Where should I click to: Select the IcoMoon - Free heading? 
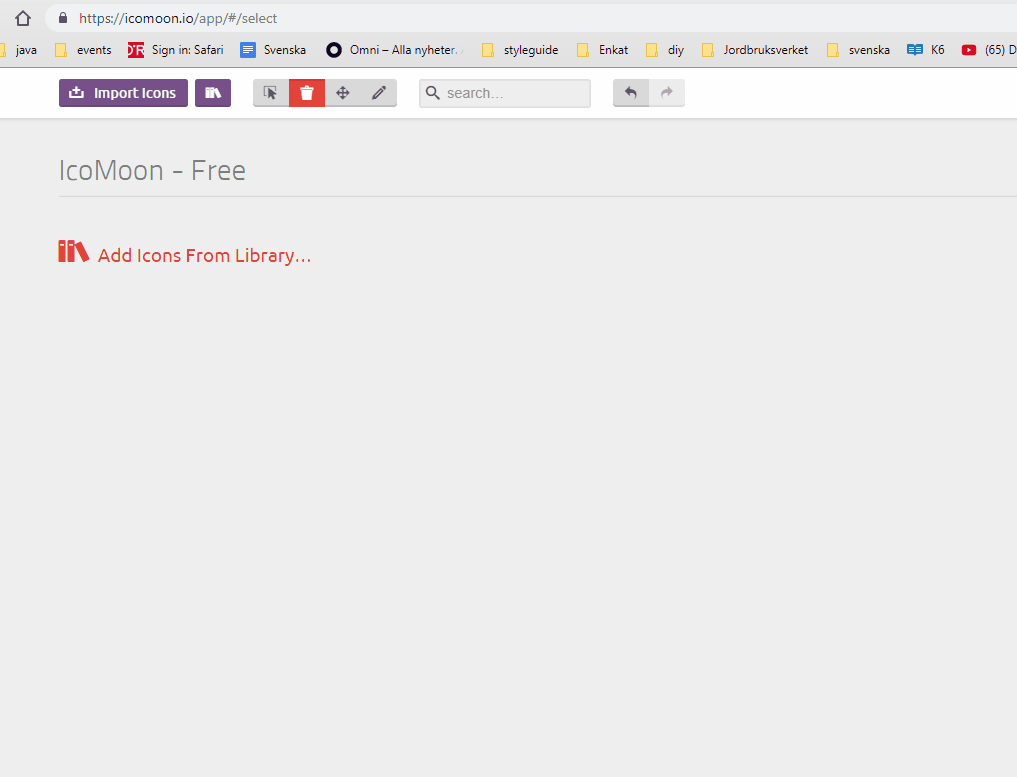pyautogui.click(x=152, y=171)
